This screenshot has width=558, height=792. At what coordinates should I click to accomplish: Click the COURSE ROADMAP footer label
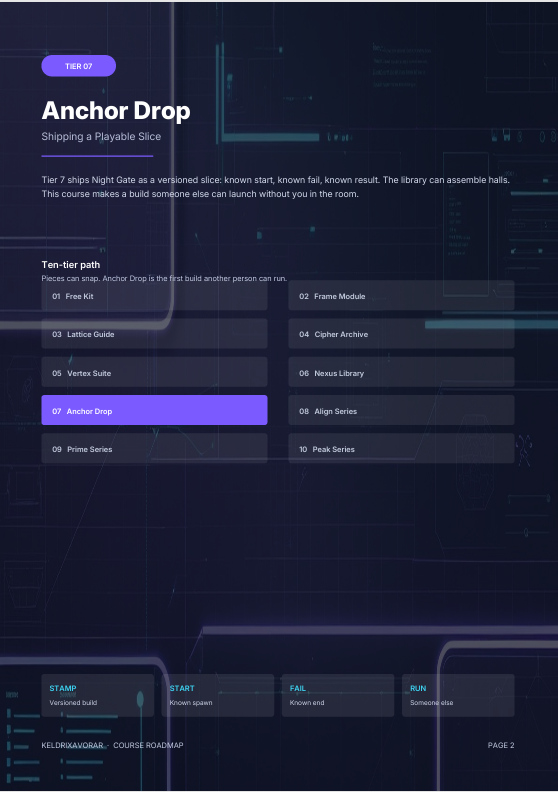(148, 745)
